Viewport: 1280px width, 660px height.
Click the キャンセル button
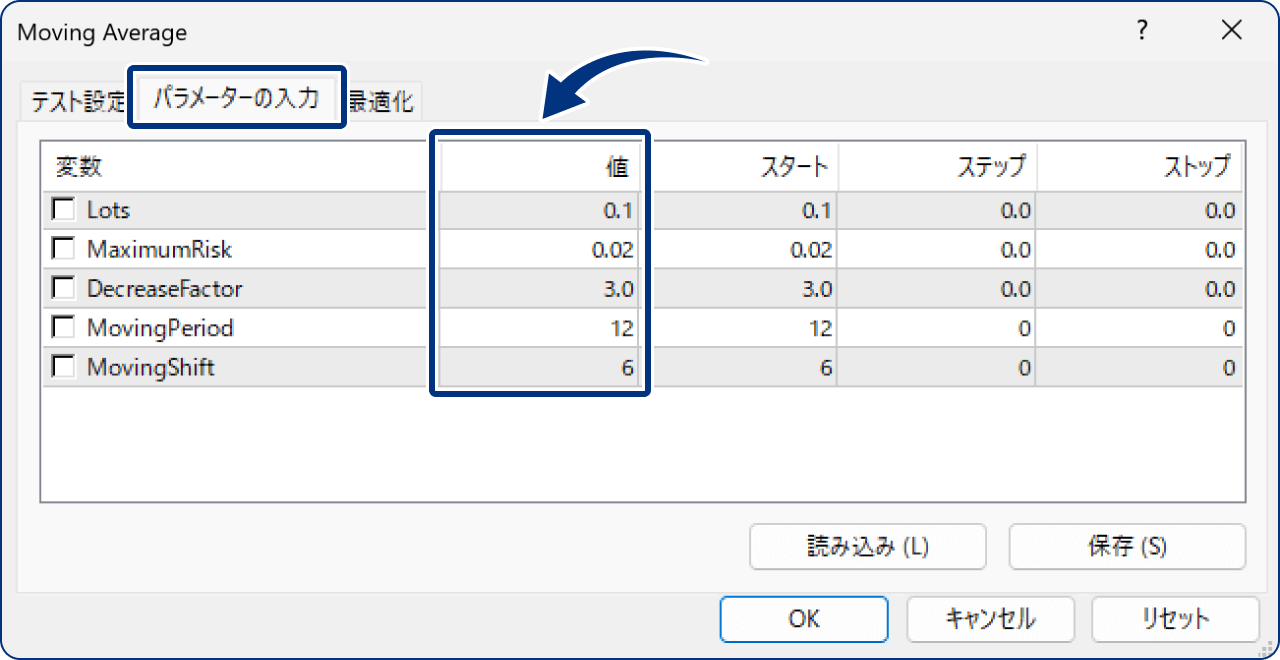(x=990, y=618)
